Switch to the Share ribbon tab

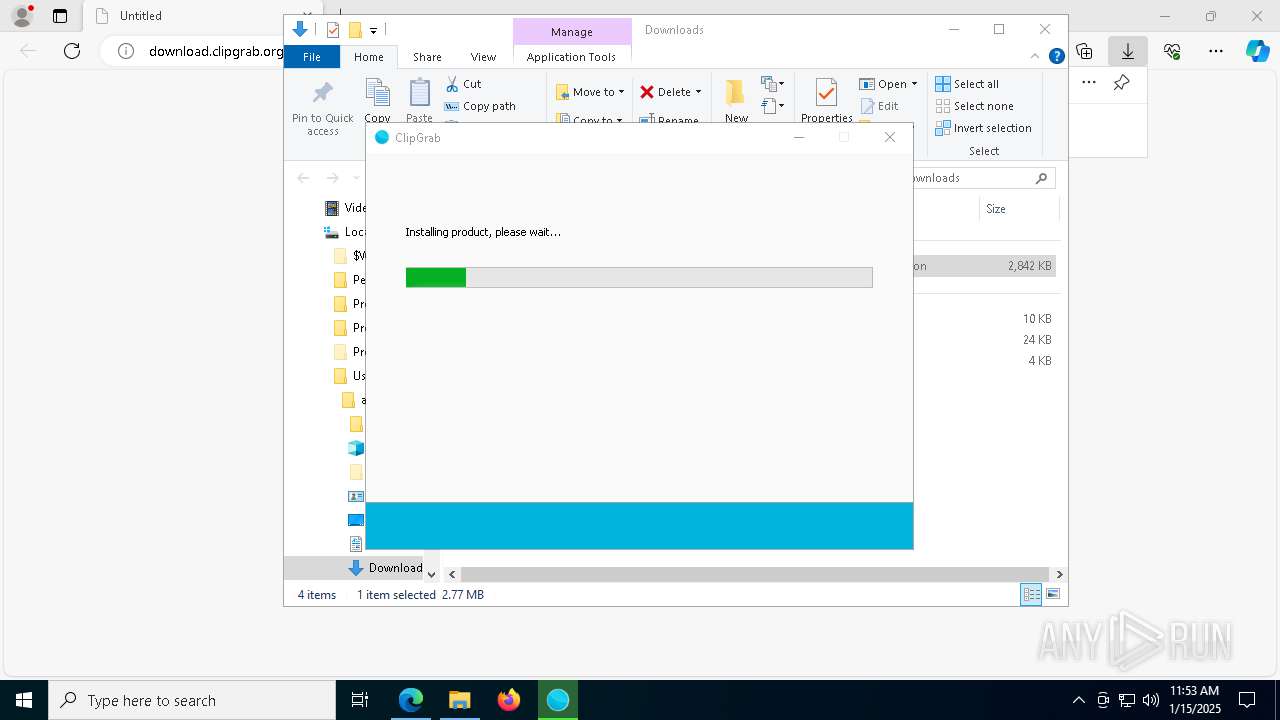pyautogui.click(x=427, y=57)
